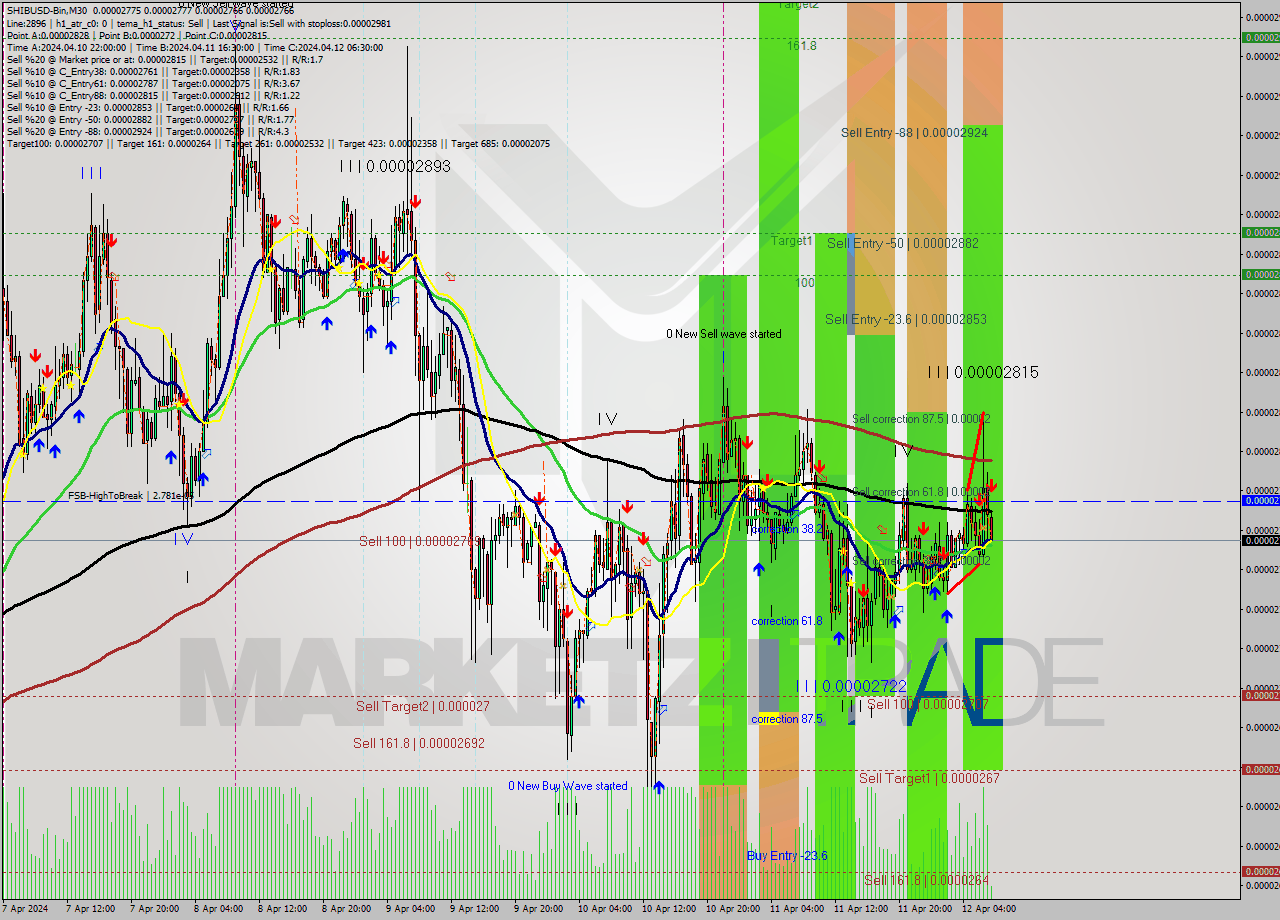Click the 'Target1' label on the green band
Viewport: 1280px width, 920px height.
(x=791, y=241)
